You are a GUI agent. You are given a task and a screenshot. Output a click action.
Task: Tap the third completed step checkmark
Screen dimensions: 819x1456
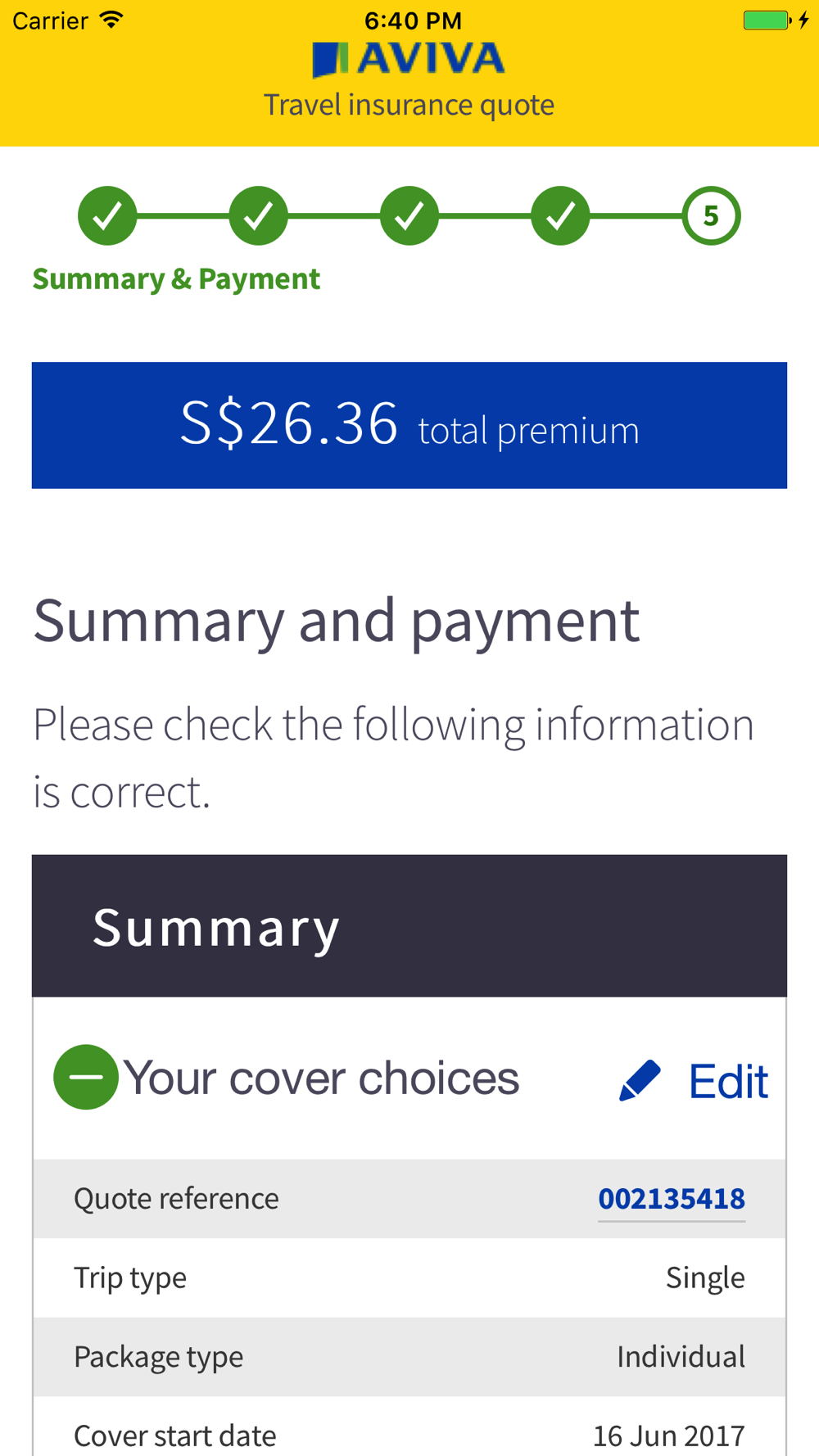409,216
